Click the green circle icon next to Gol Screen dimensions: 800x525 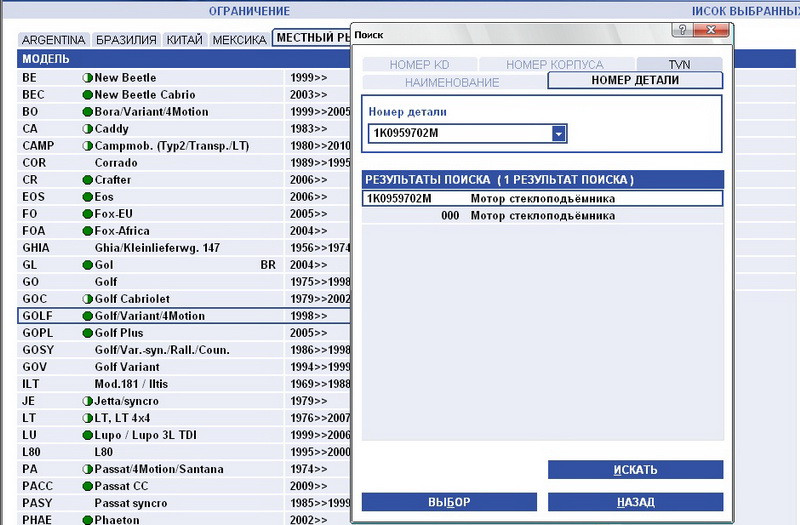pyautogui.click(x=87, y=265)
